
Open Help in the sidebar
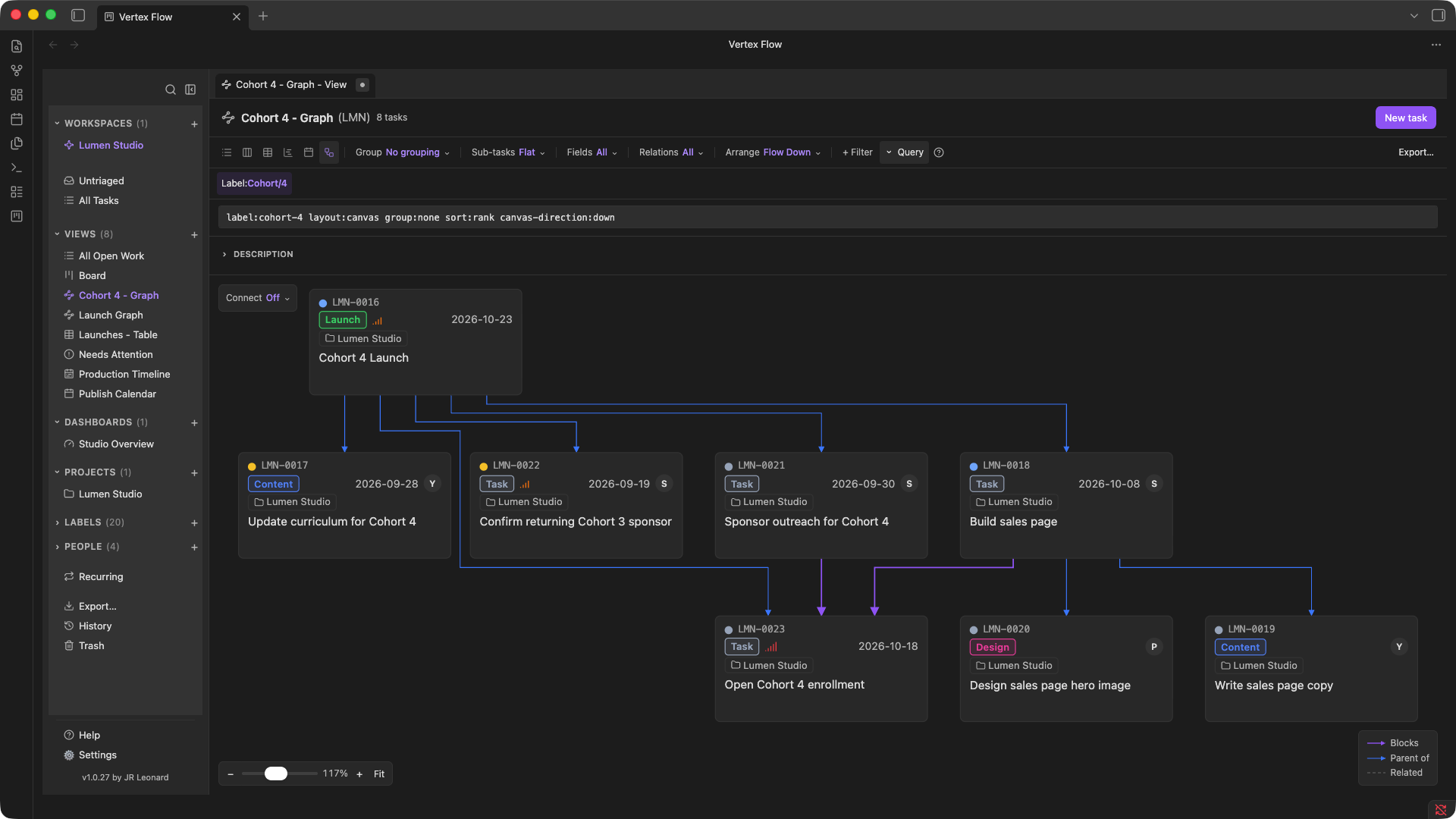[x=89, y=736]
